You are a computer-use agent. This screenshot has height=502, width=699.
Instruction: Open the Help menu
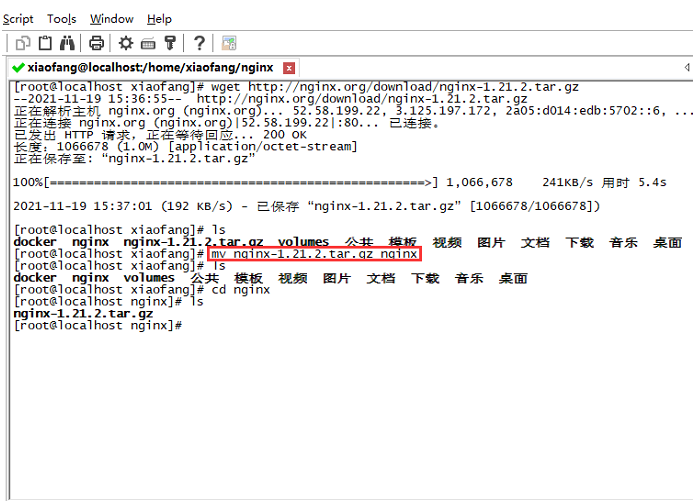tap(159, 19)
